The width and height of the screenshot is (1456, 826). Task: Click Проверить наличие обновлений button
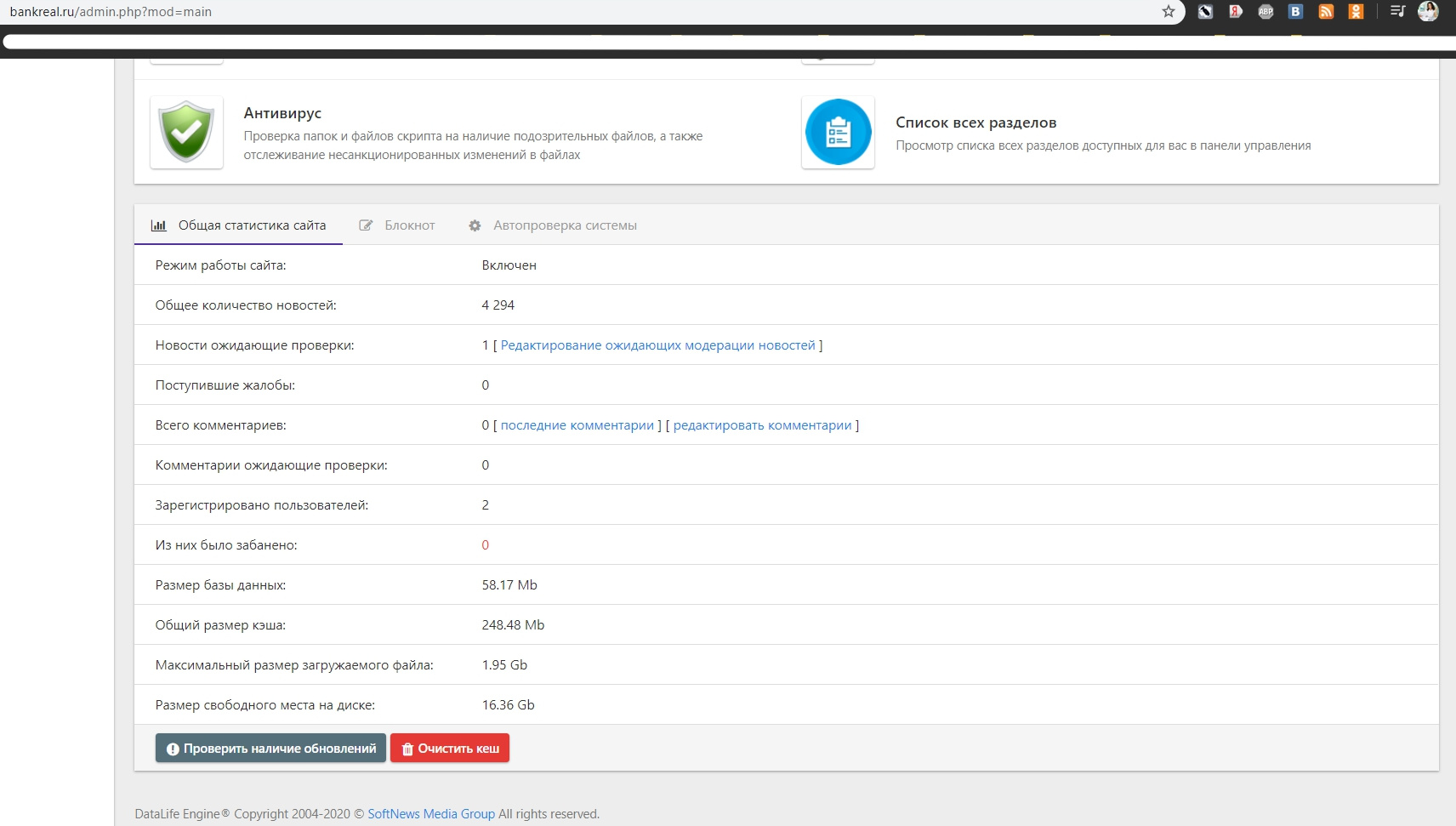(x=270, y=749)
